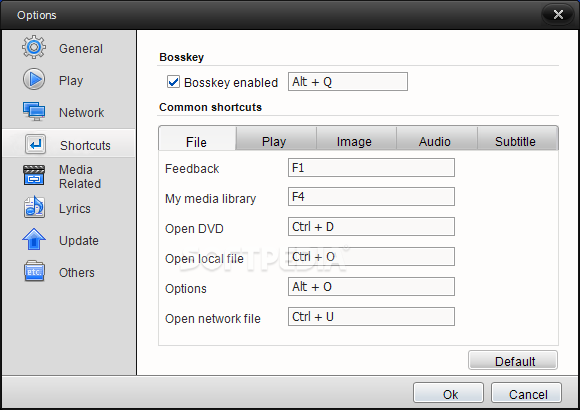Click the Shortcuts enter-key icon
Viewport: 580px width, 410px height.
pyautogui.click(x=36, y=144)
